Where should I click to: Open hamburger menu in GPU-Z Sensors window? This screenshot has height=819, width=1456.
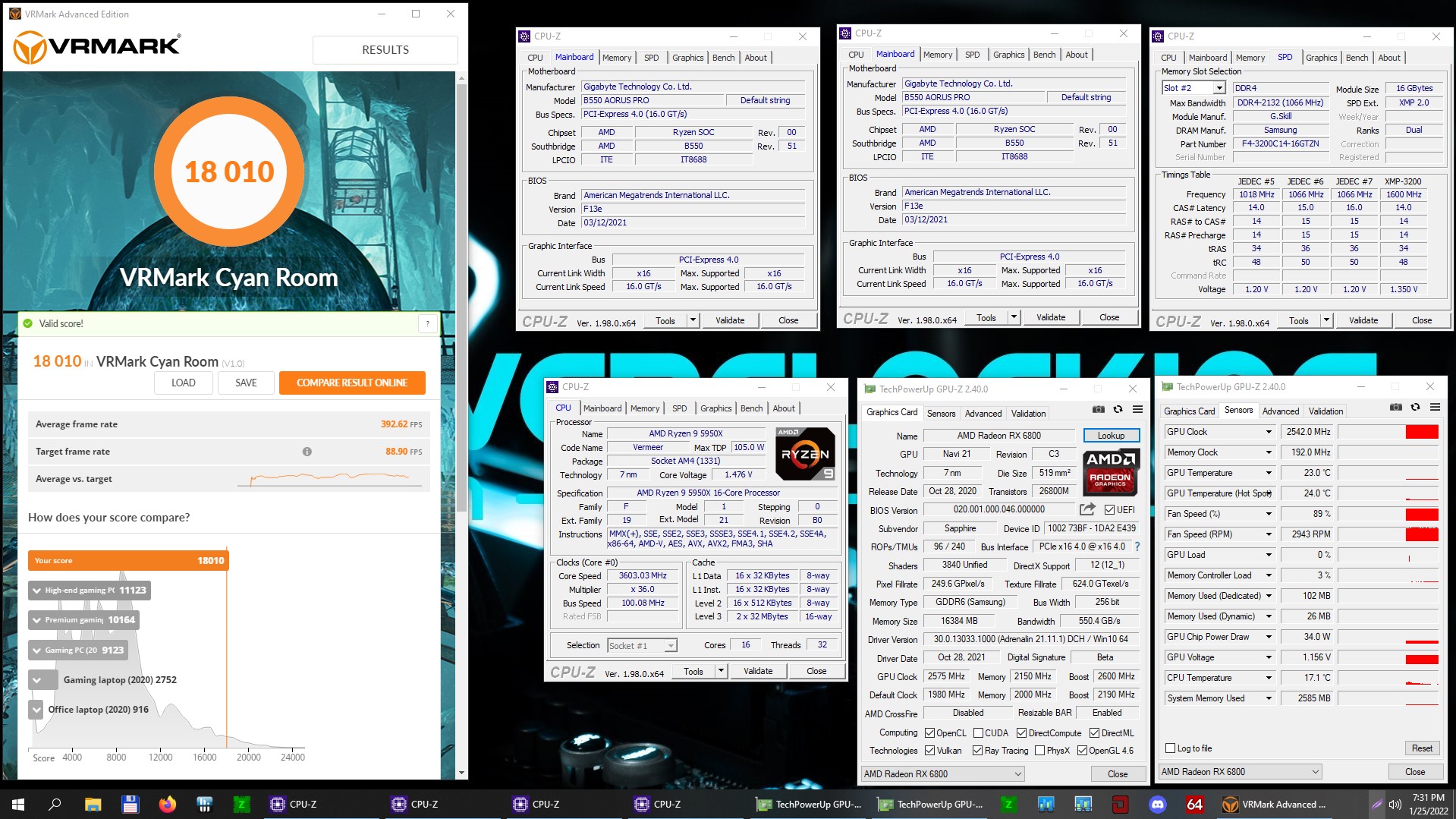point(1435,407)
